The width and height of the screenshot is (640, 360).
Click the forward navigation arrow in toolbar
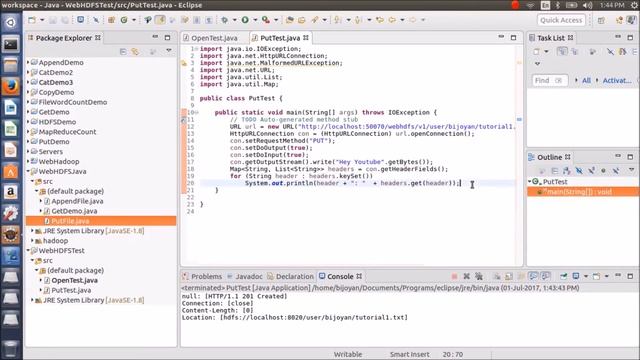pyautogui.click(x=413, y=20)
